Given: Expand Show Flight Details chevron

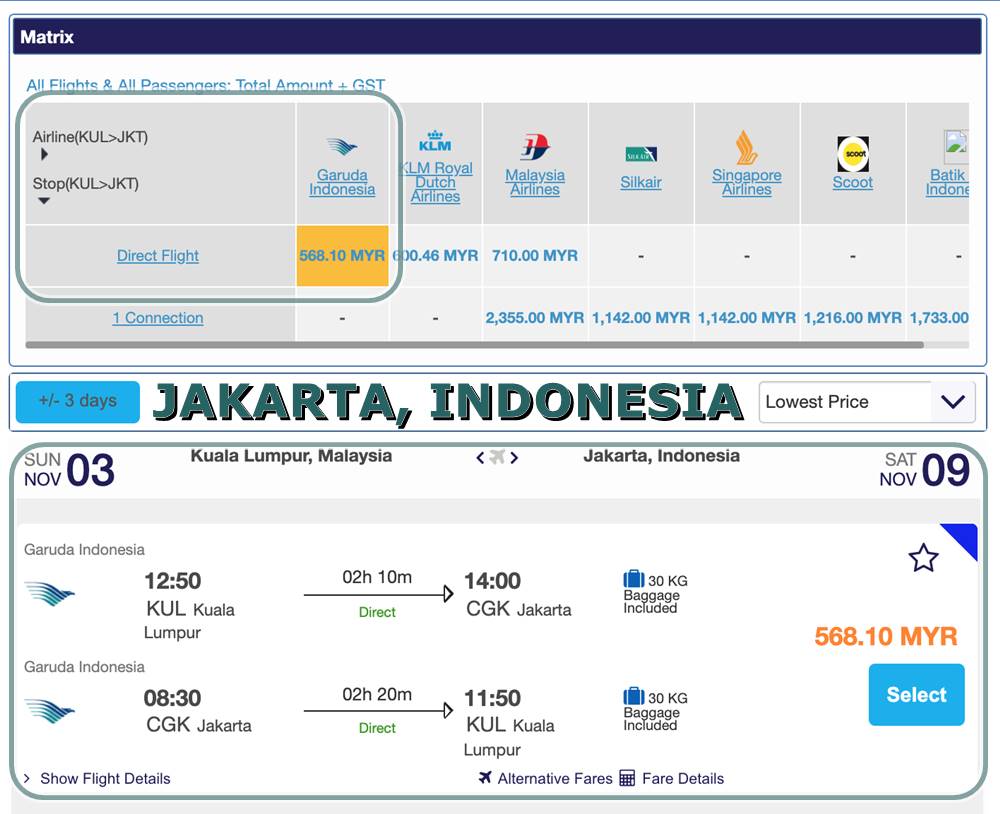Looking at the screenshot, I should pos(27,778).
